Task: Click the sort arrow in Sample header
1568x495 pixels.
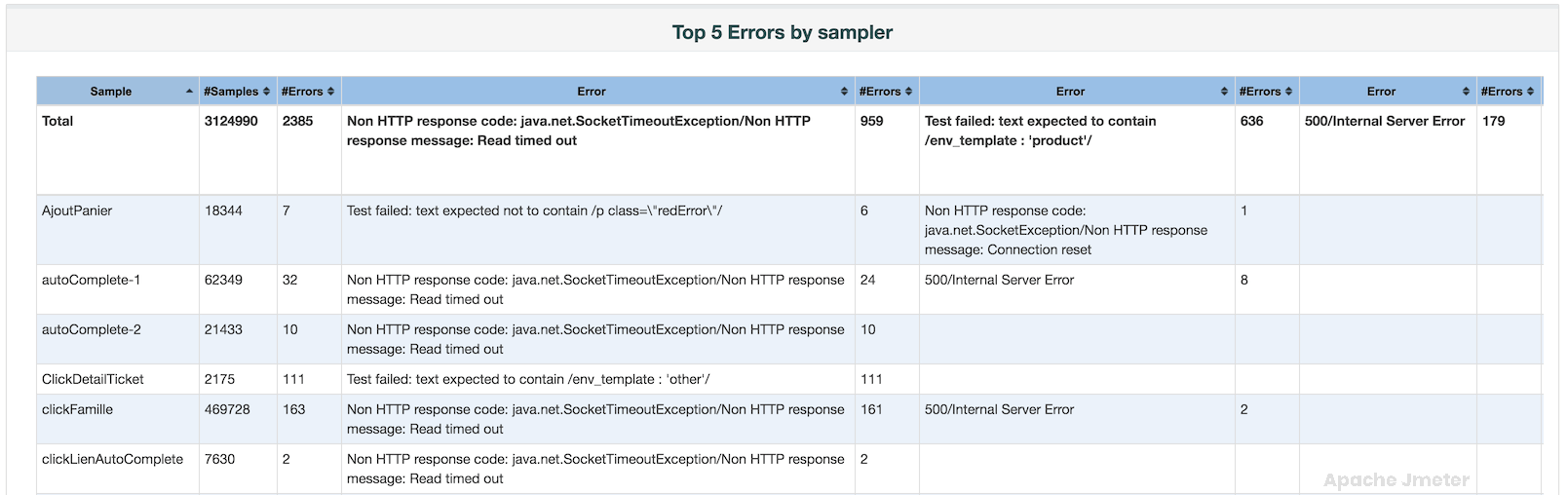Action: [x=189, y=92]
